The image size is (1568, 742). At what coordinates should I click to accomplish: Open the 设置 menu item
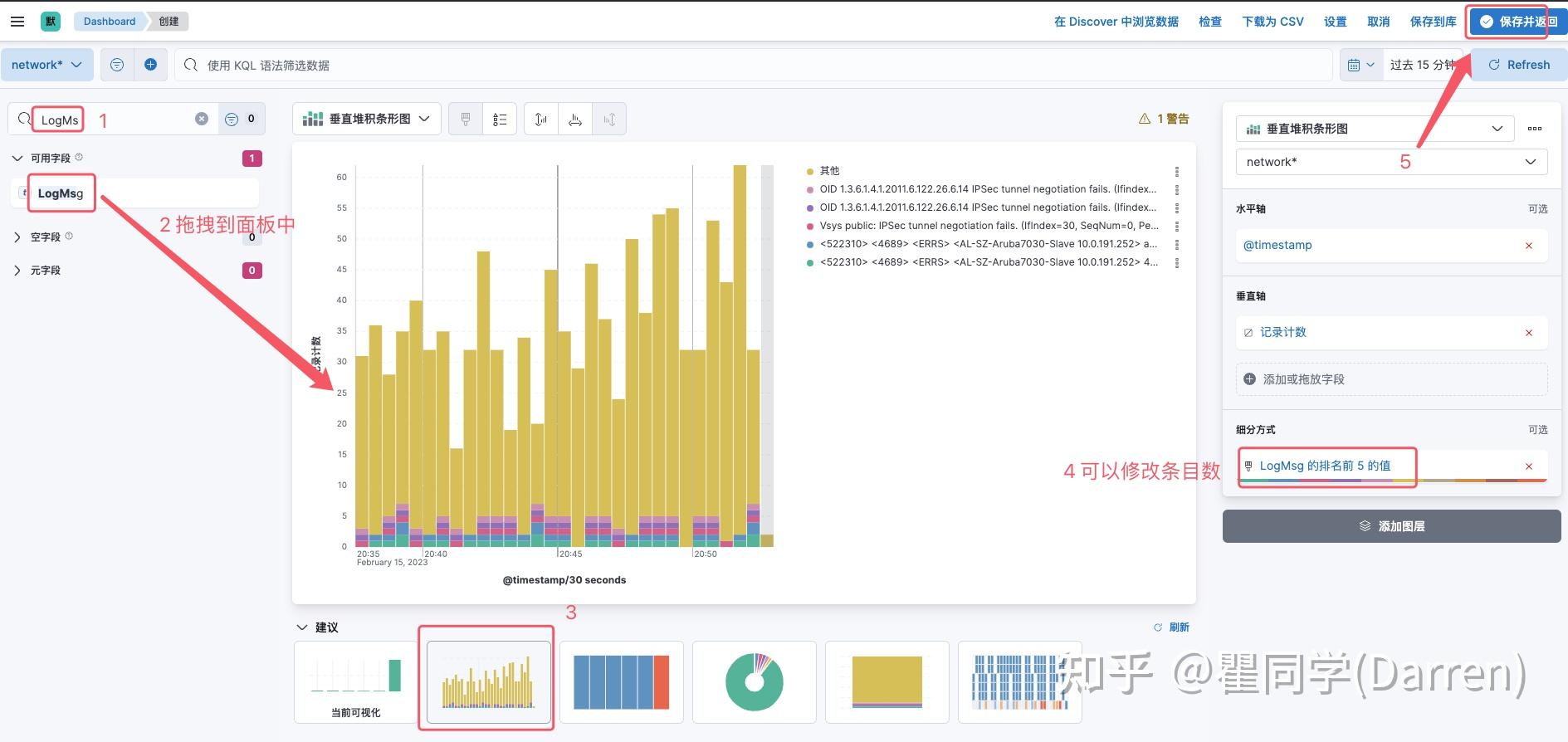[x=1336, y=22]
